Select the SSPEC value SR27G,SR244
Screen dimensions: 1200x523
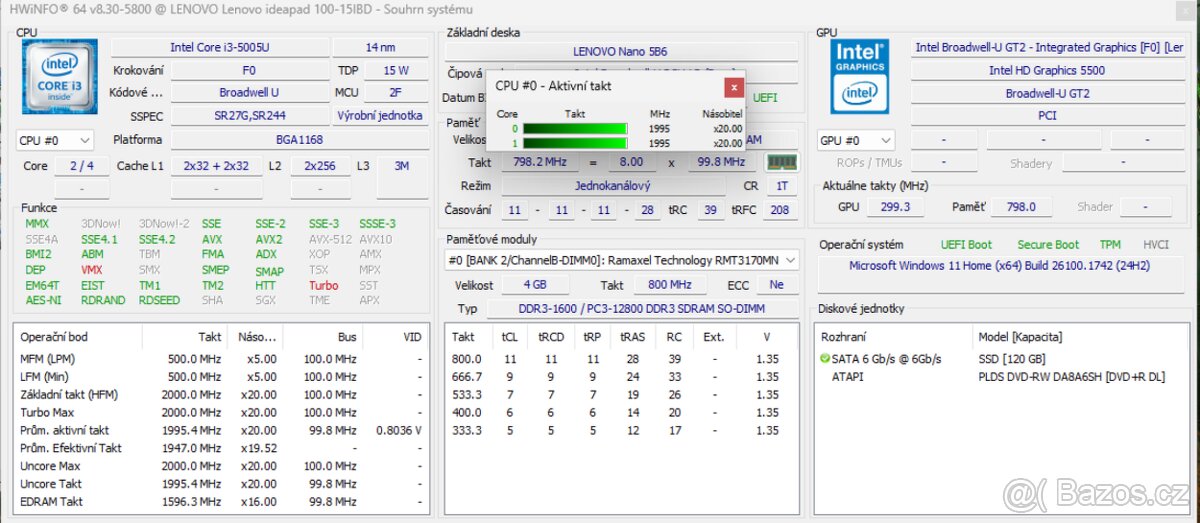tap(249, 116)
